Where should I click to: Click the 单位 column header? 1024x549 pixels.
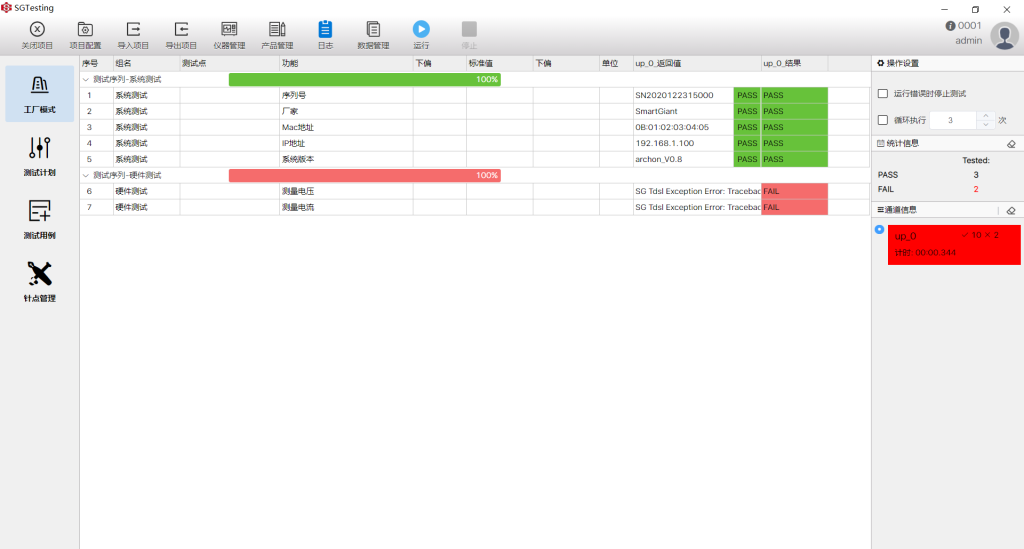[x=616, y=63]
